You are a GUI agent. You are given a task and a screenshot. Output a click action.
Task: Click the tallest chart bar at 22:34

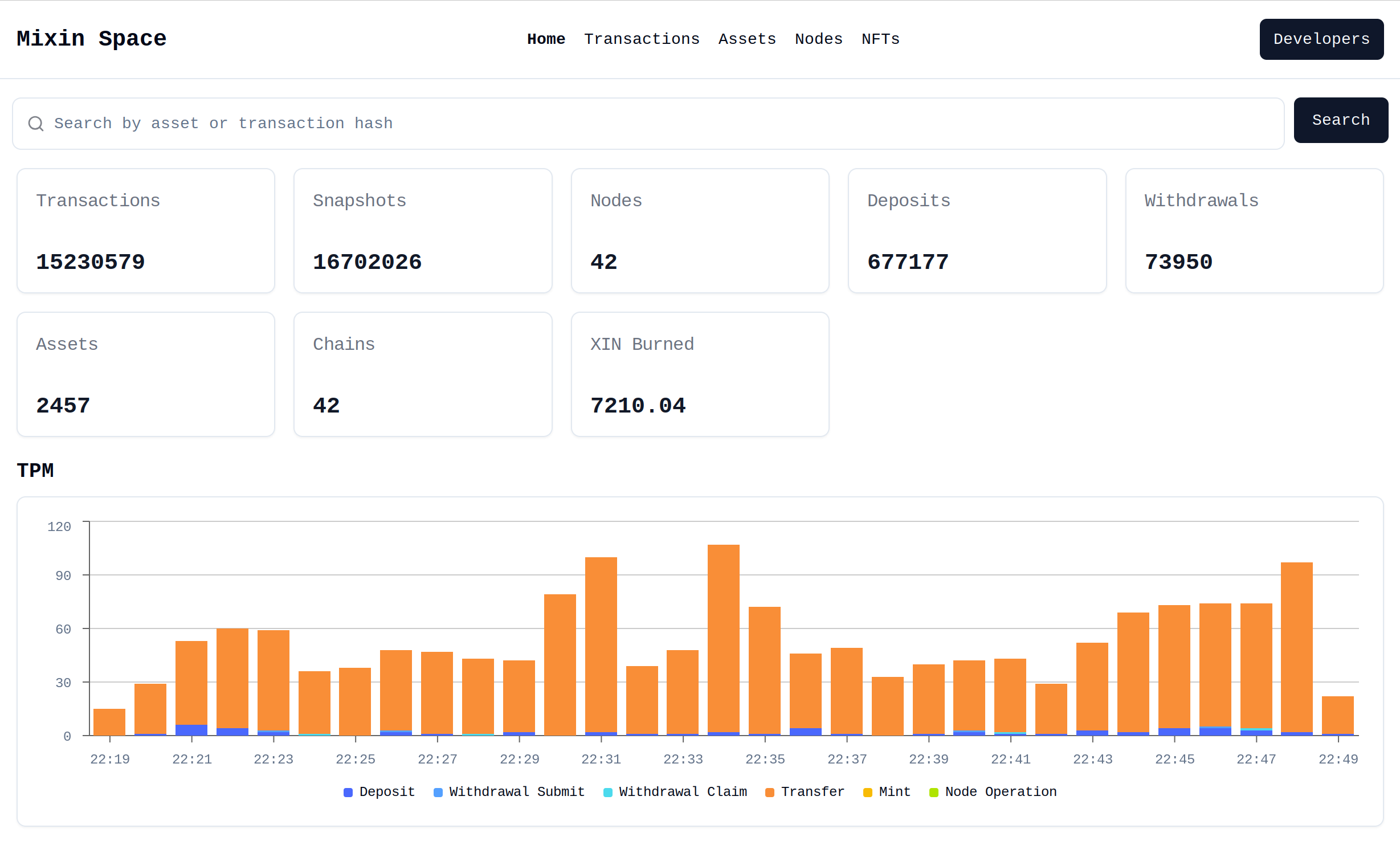(x=724, y=640)
